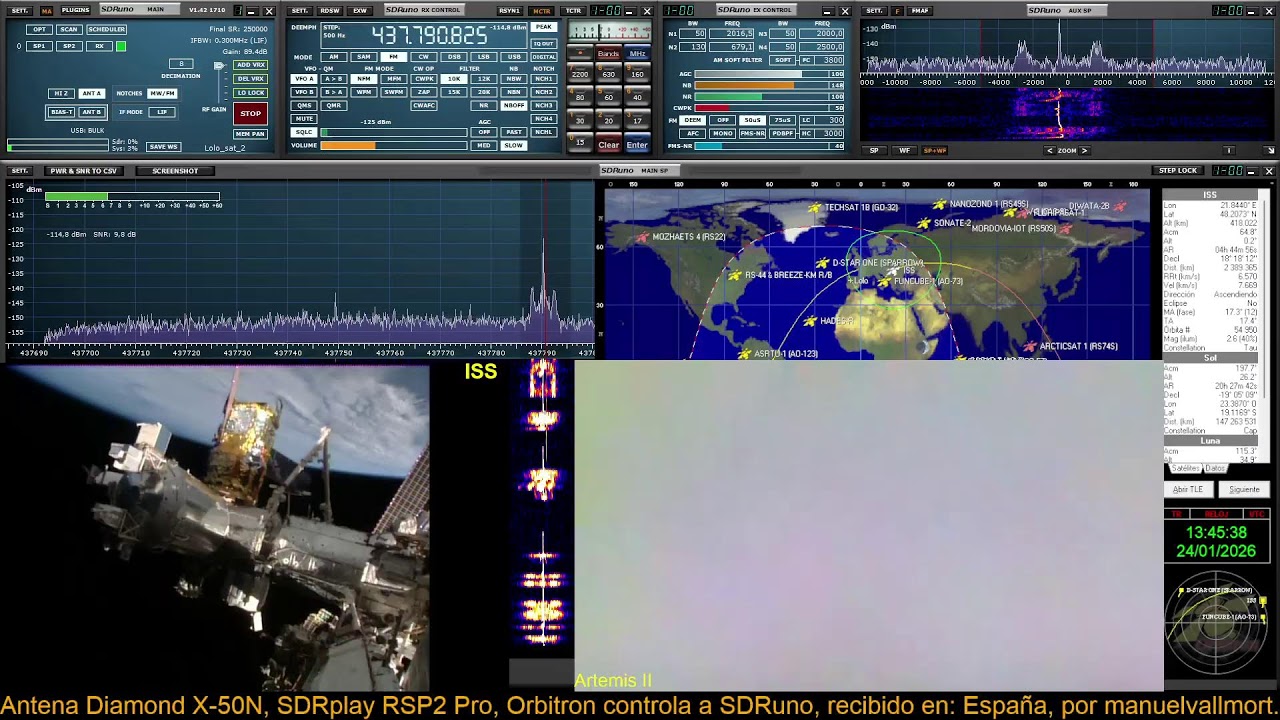The image size is (1280, 720).
Task: Open FMAF in the Aux SP panel
Action: pyautogui.click(x=920, y=10)
